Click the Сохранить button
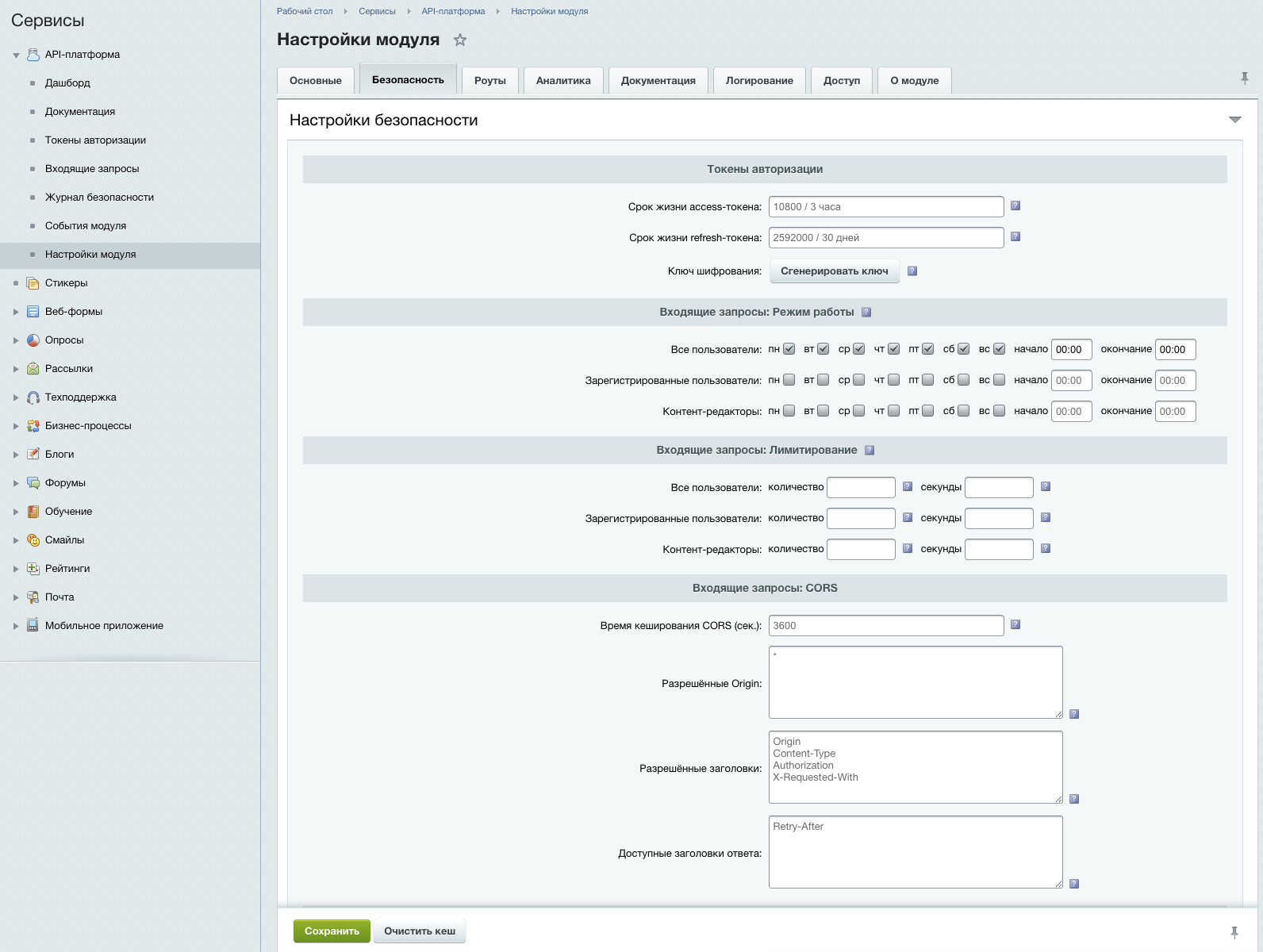 332,931
